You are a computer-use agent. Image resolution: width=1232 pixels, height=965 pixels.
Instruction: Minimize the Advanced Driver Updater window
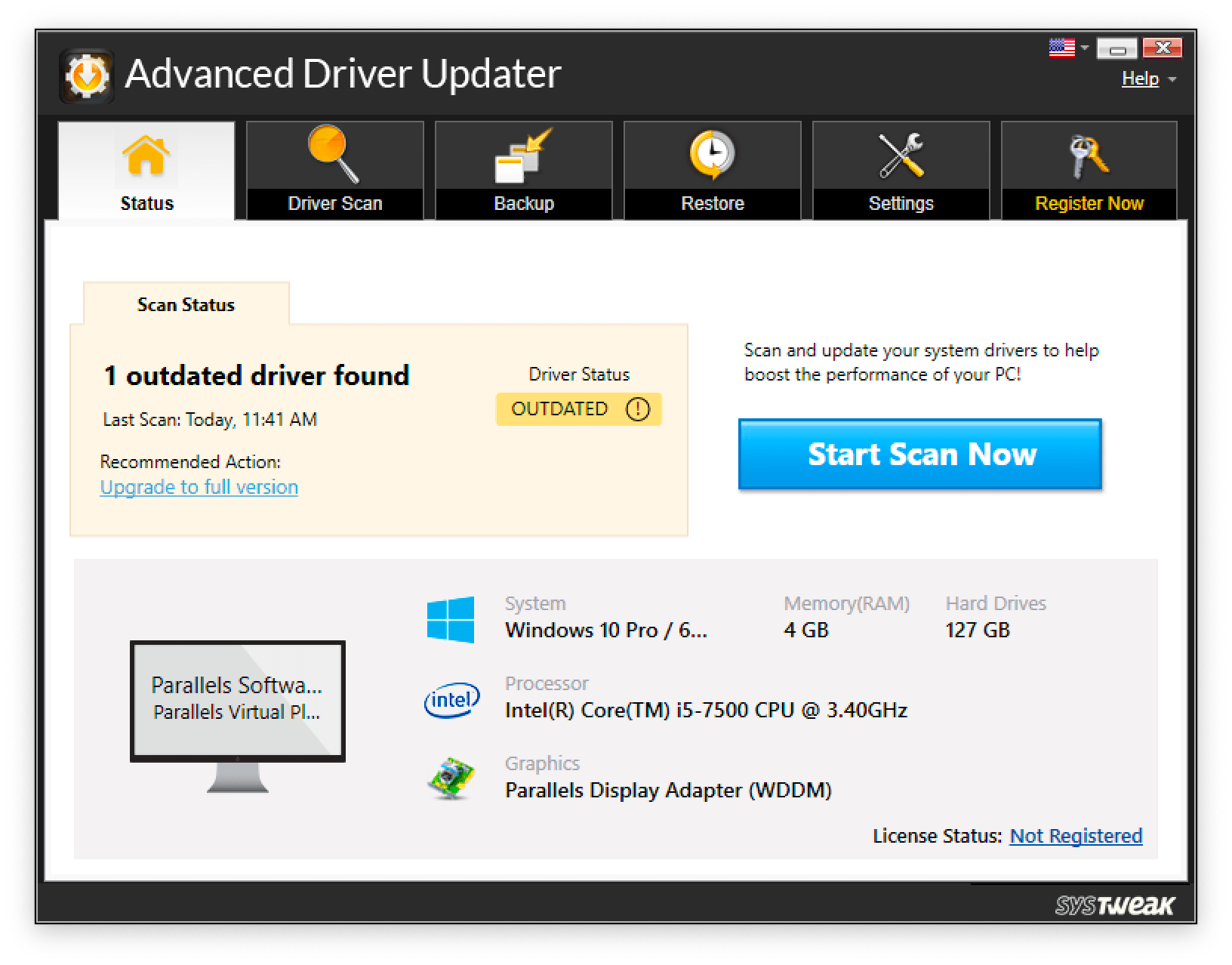(1116, 48)
